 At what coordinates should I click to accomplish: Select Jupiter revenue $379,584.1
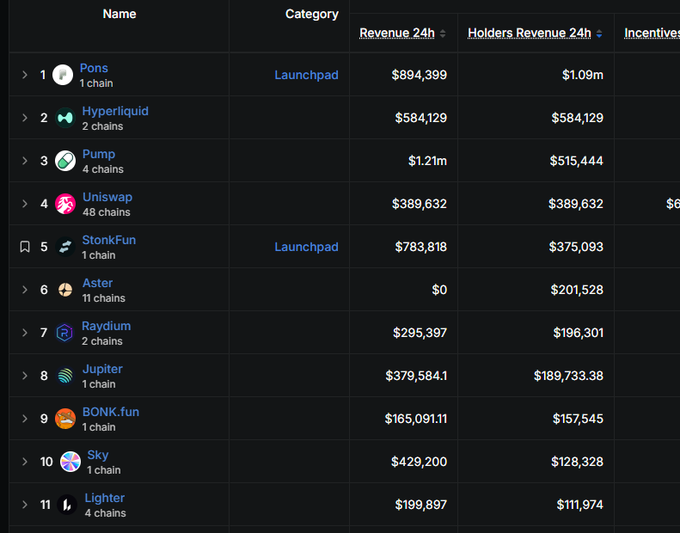[x=416, y=376]
